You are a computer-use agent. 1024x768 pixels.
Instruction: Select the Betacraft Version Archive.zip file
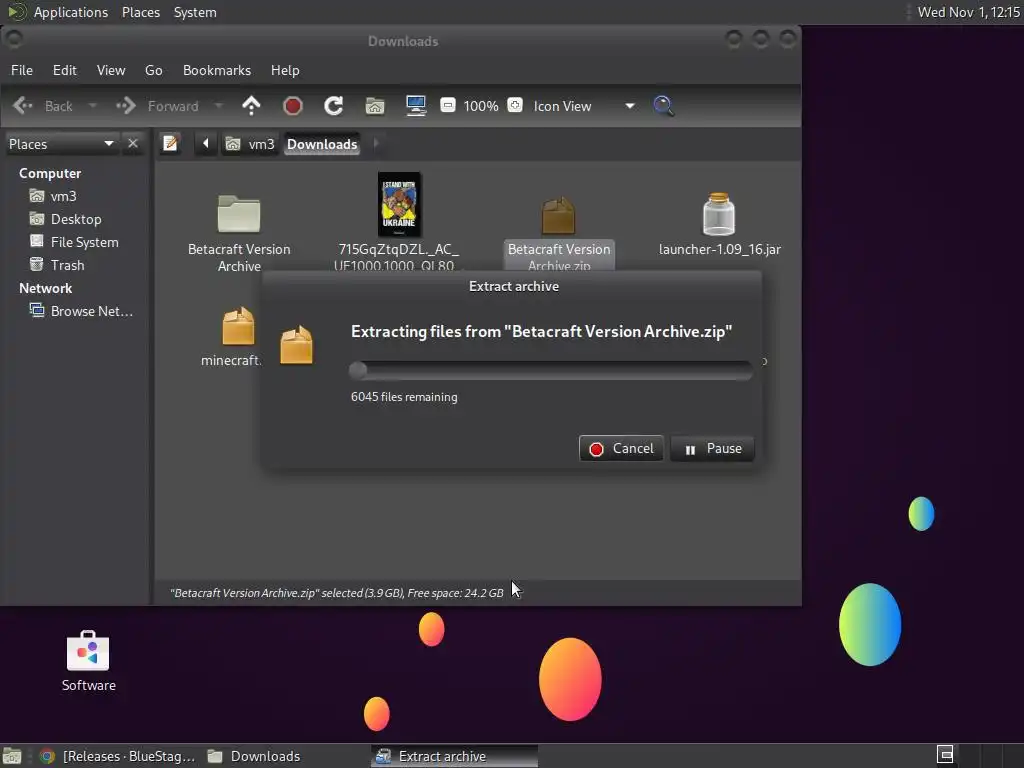coord(559,234)
